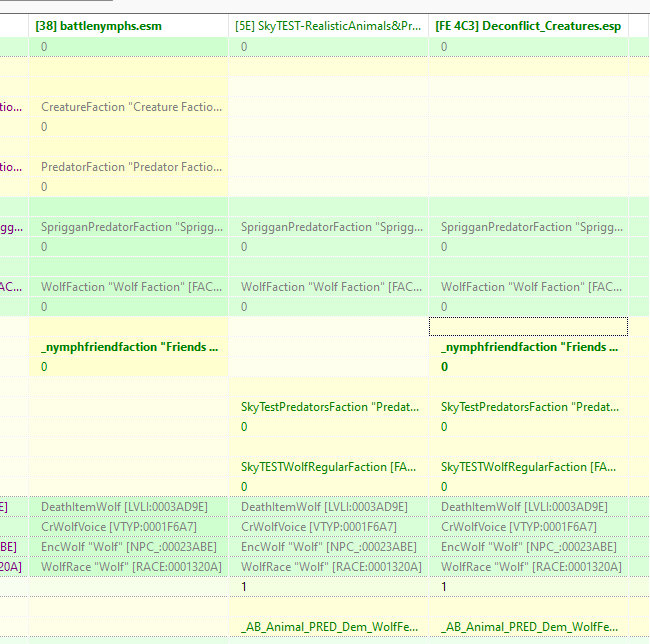
Task: Click PredatorFaction cell in battlenymphs column
Action: tap(129, 167)
